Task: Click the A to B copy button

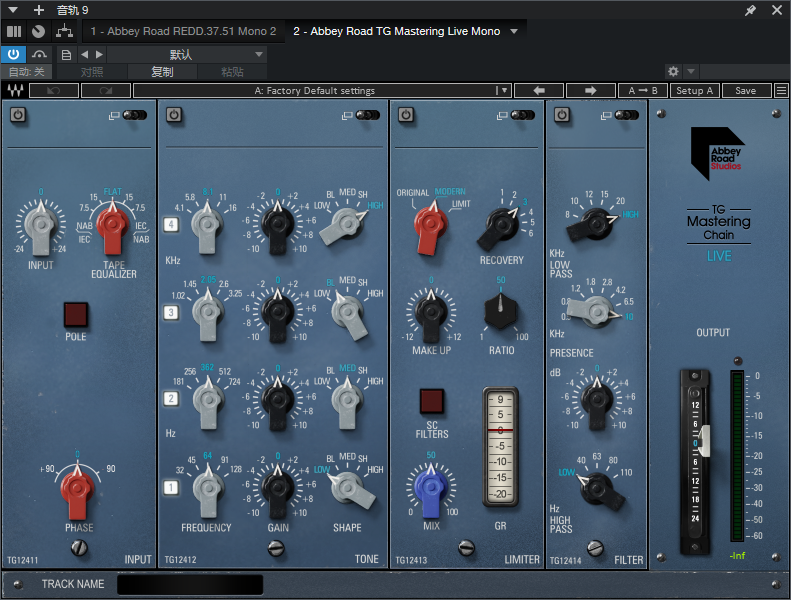Action: click(643, 91)
